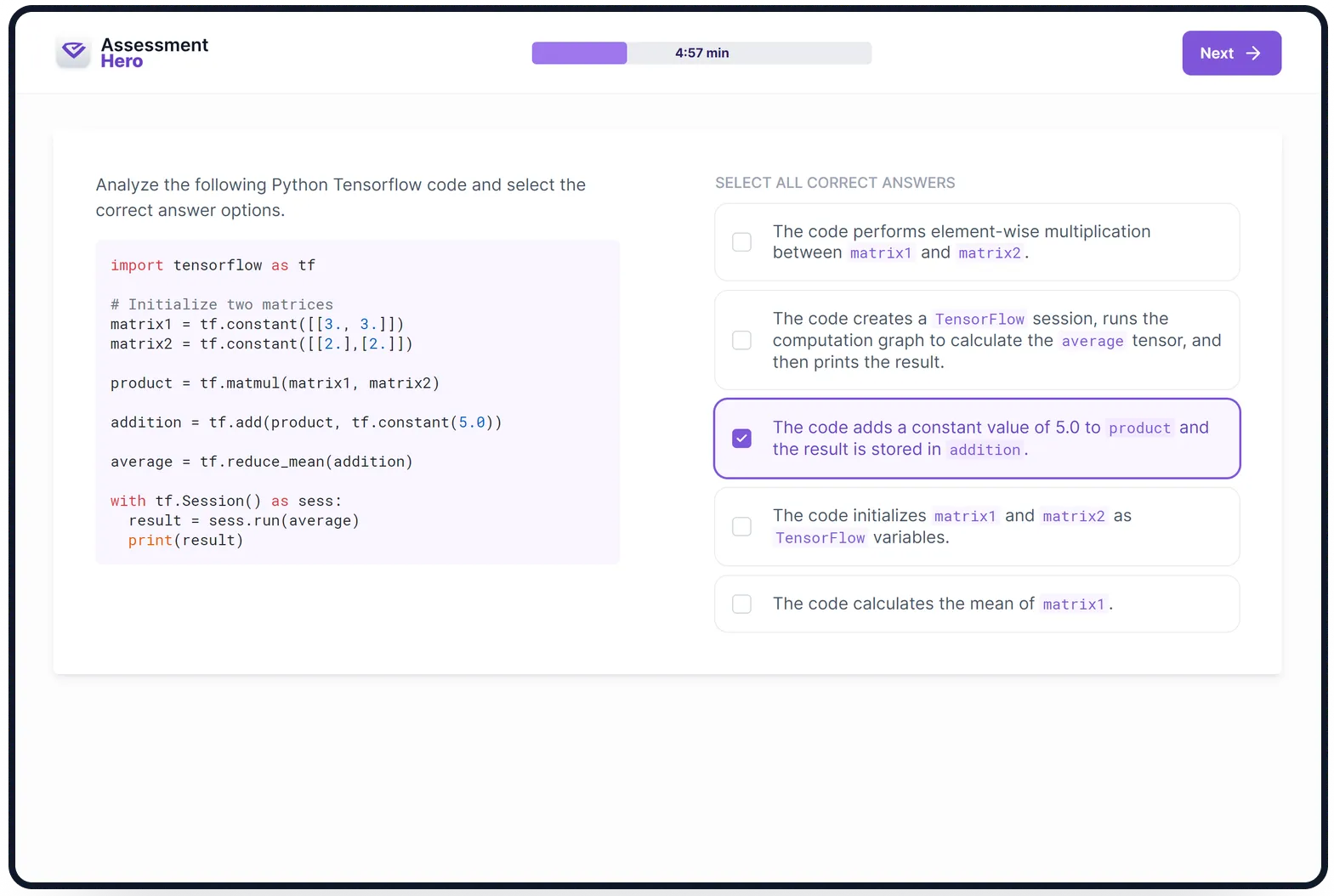The width and height of the screenshot is (1334, 896).
Task: Select the result stored in addition answer text
Action: coord(991,438)
